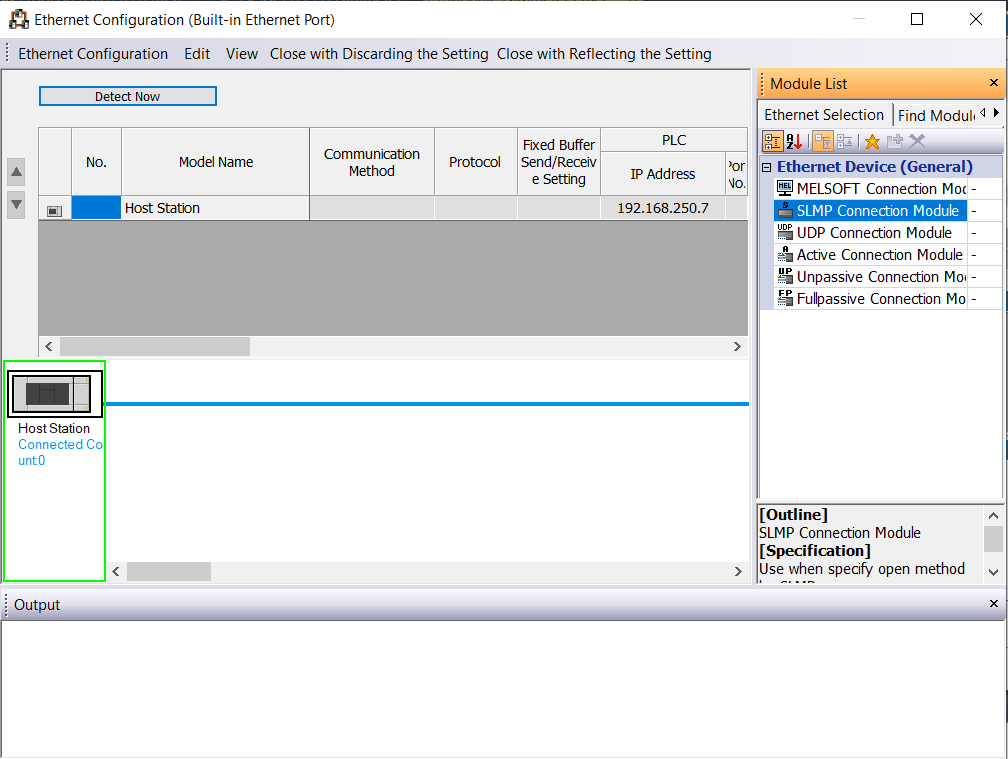Click Close with Reflecting the Setting

click(604, 54)
